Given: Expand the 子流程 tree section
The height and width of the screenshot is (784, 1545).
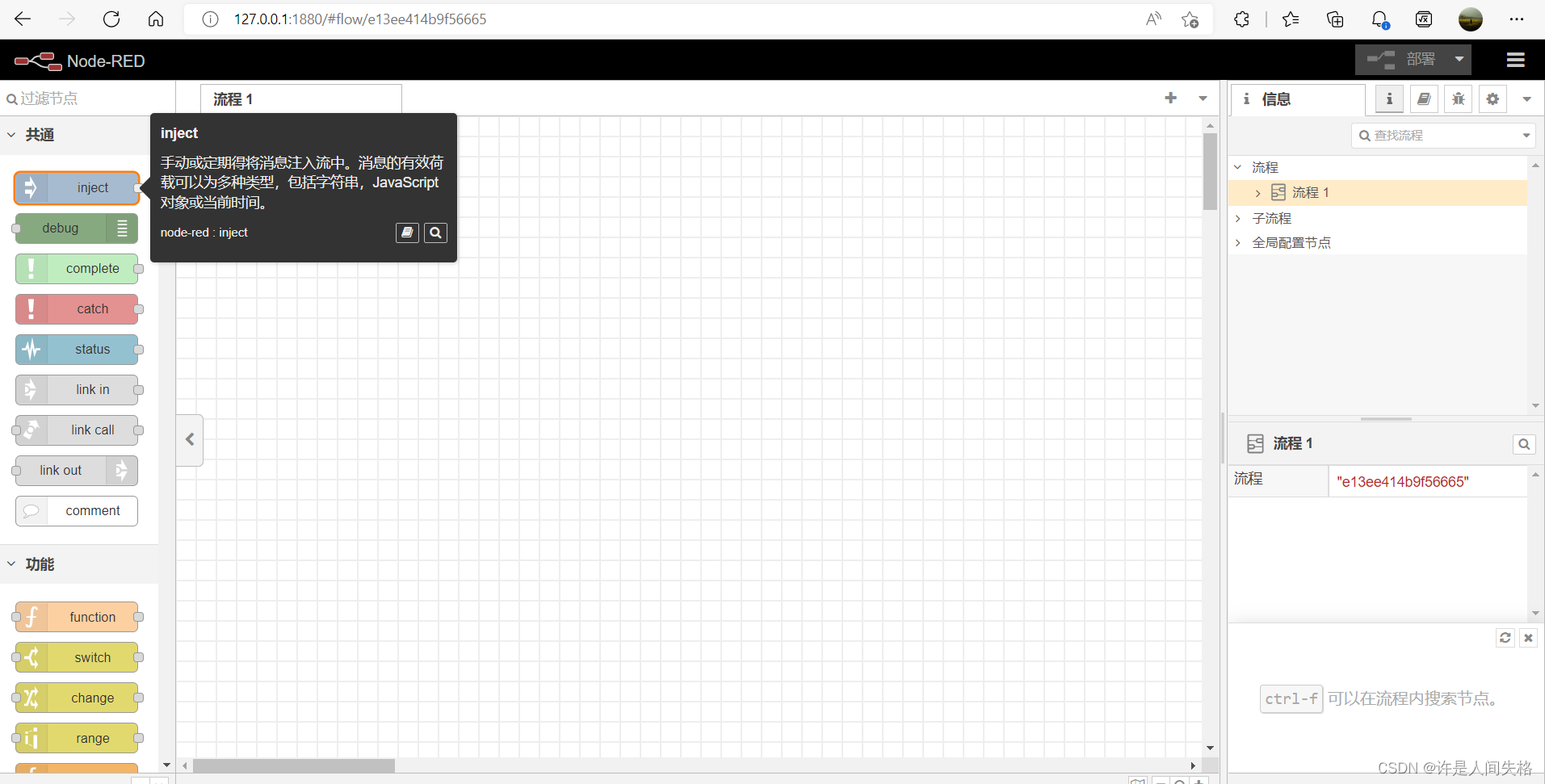Looking at the screenshot, I should coord(1238,218).
